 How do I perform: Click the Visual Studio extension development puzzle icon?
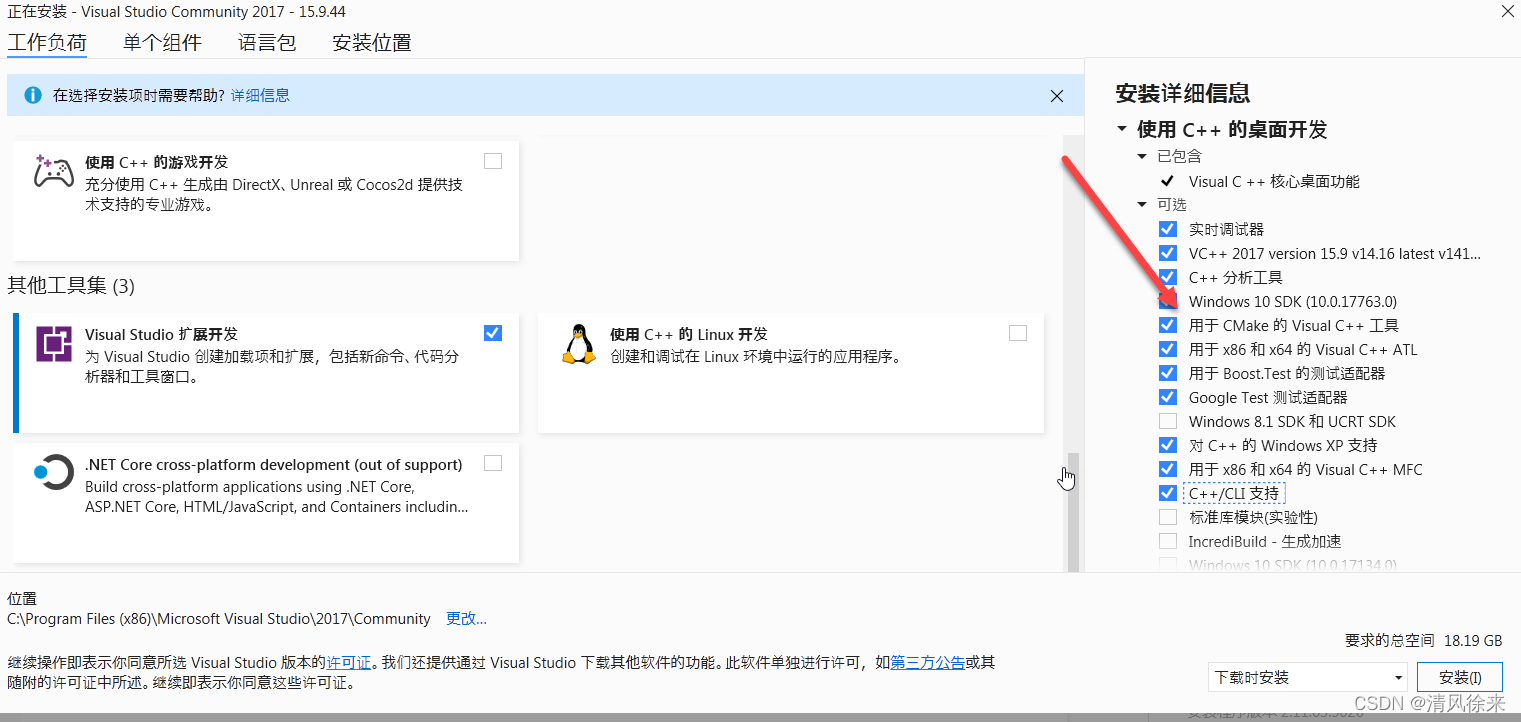coord(54,343)
